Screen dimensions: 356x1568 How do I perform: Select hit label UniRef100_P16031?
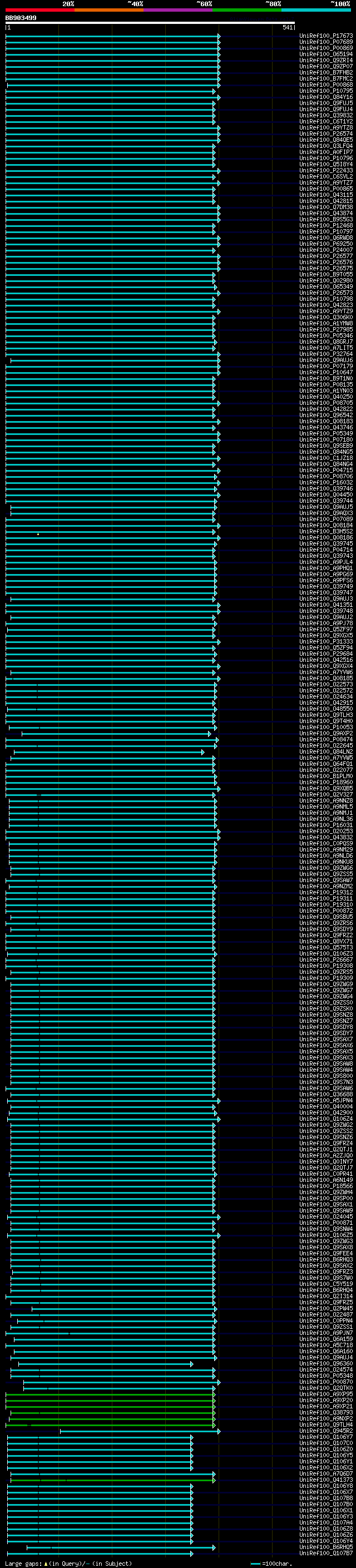[326, 825]
